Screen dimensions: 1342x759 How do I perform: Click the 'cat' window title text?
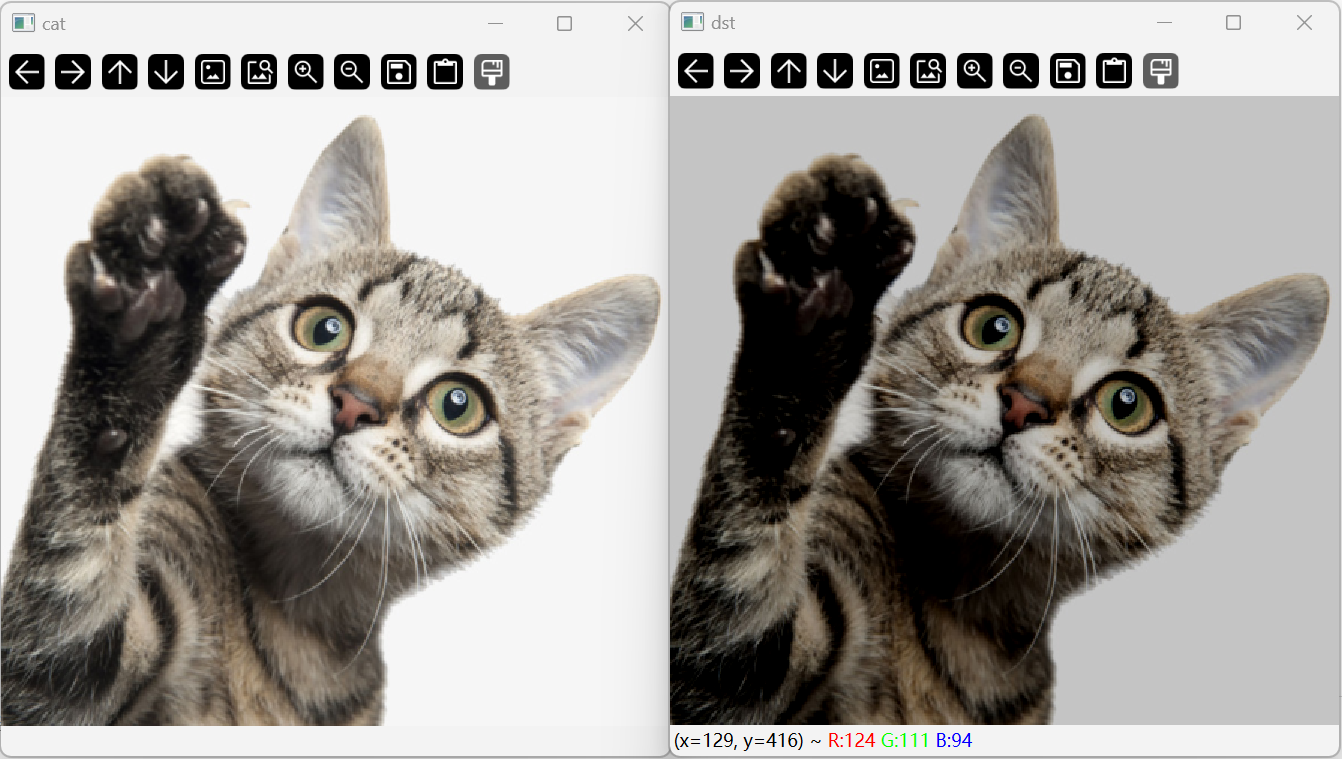pos(54,24)
